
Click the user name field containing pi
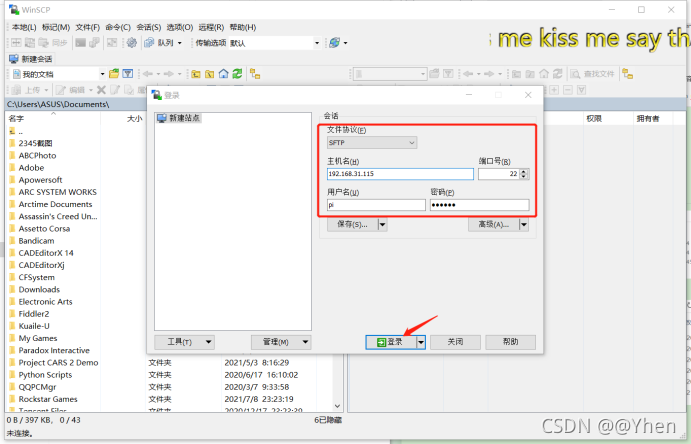point(376,205)
